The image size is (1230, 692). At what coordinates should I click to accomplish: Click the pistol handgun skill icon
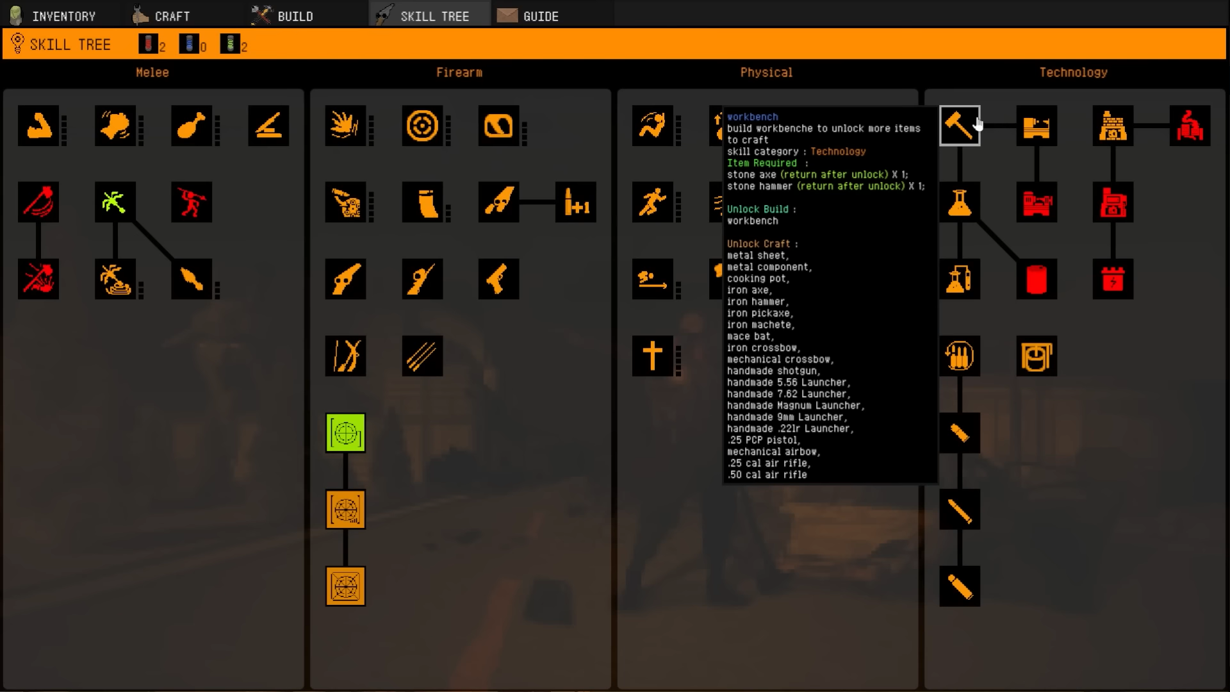coord(498,279)
